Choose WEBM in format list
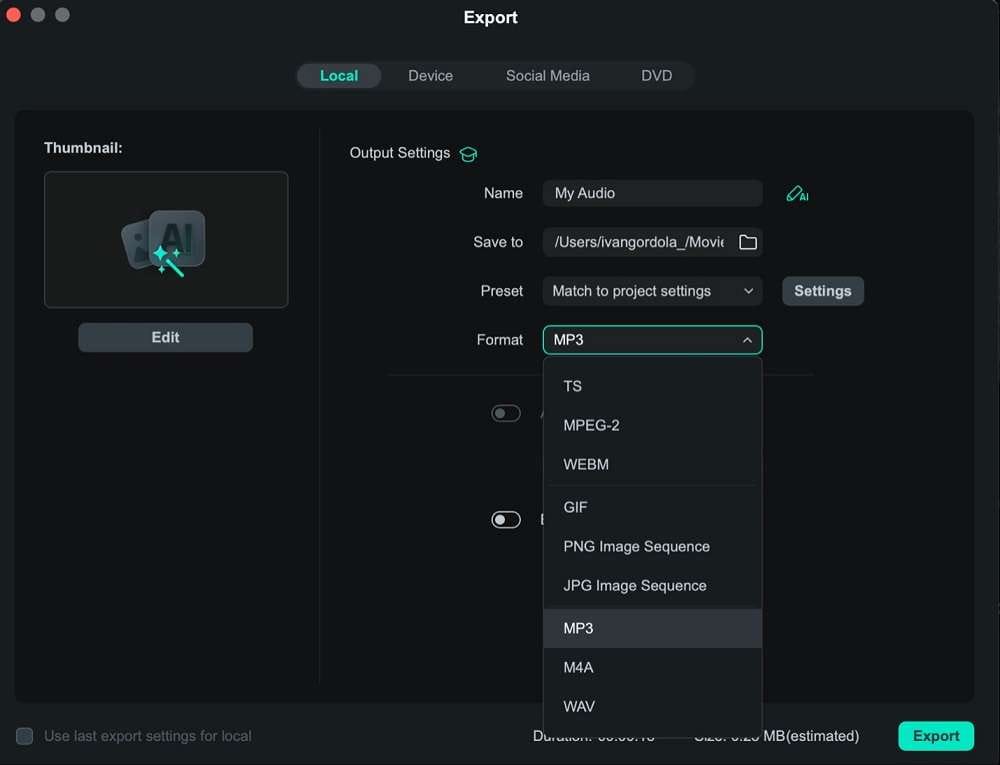Viewport: 1000px width, 765px height. coord(652,464)
